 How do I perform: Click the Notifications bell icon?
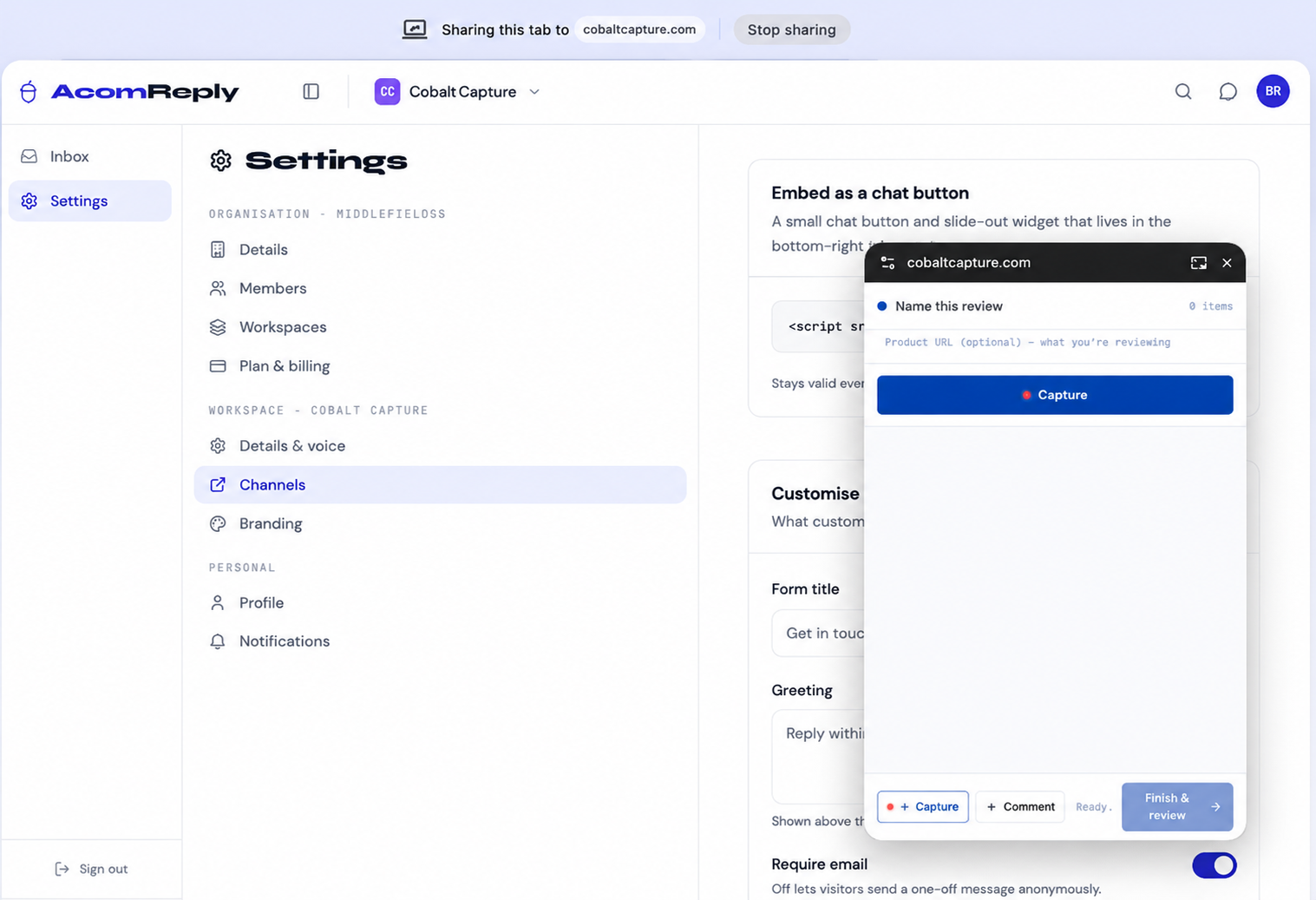(218, 641)
